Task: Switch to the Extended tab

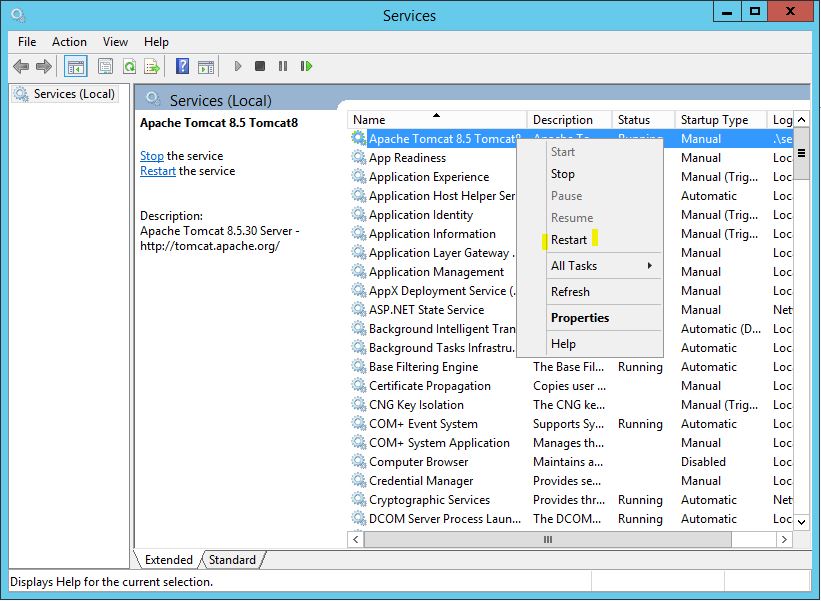Action: [x=169, y=560]
